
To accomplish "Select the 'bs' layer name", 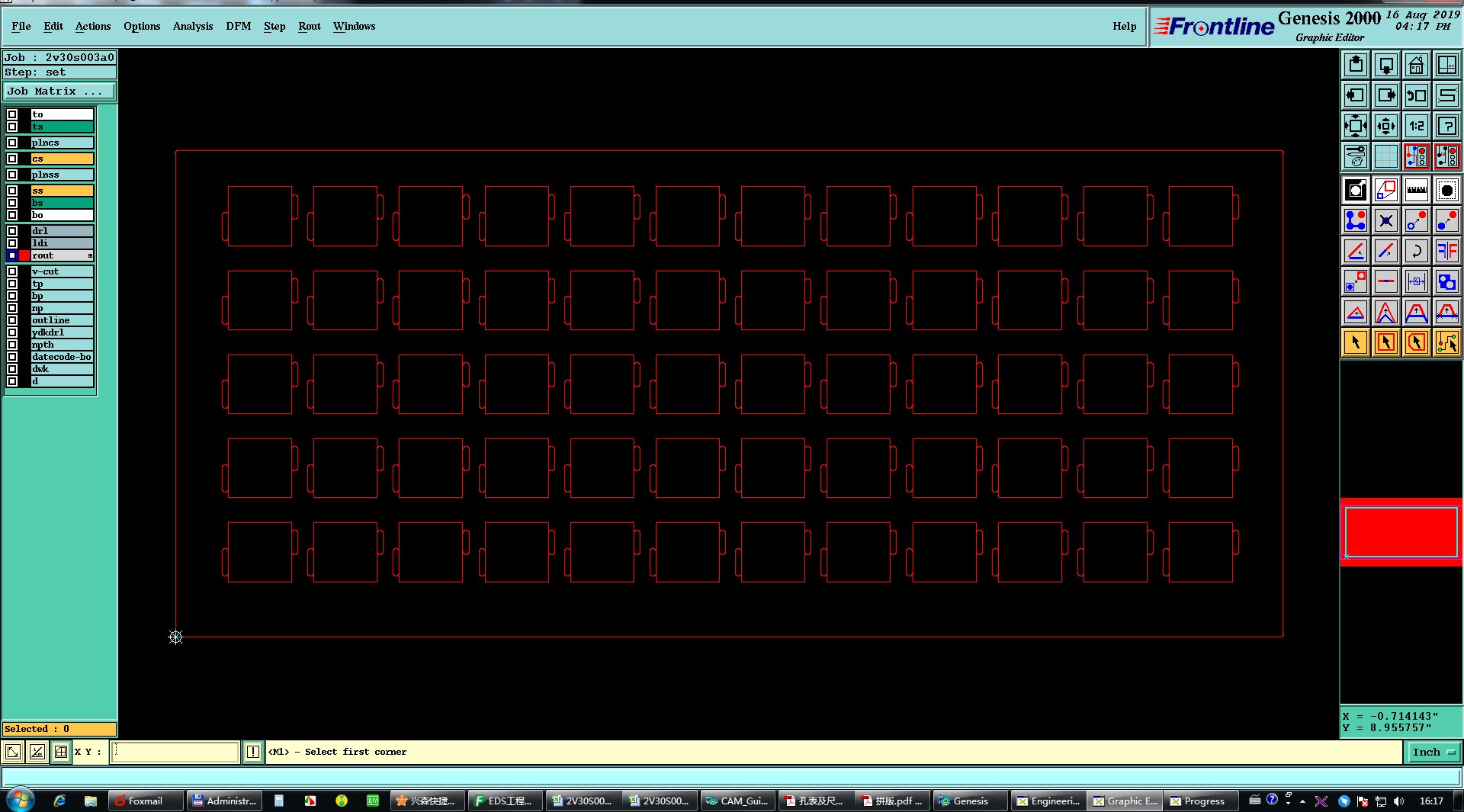I will pyautogui.click(x=62, y=203).
